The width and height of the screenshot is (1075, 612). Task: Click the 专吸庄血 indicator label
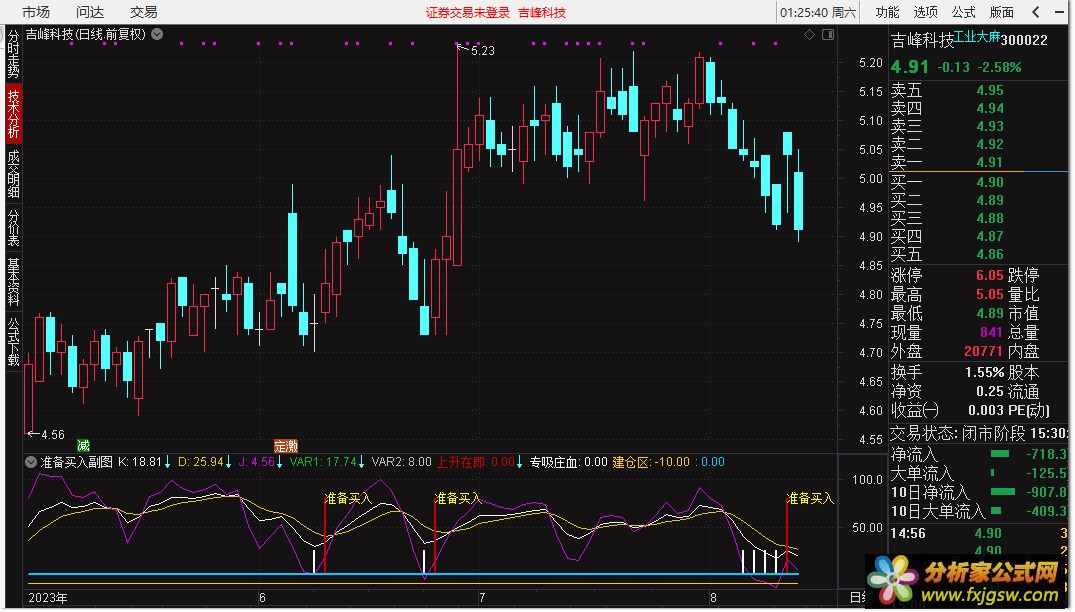pyautogui.click(x=555, y=463)
